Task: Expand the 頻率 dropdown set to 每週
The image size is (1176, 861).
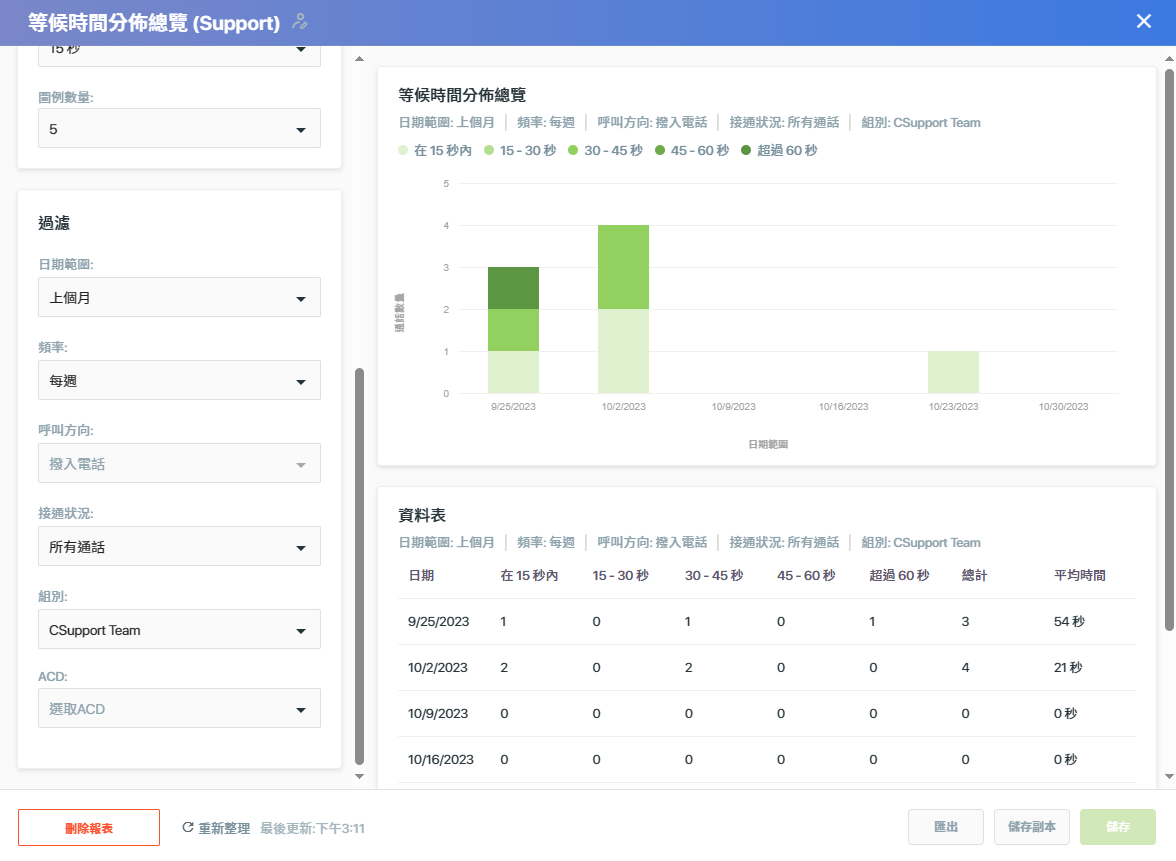Action: [179, 380]
